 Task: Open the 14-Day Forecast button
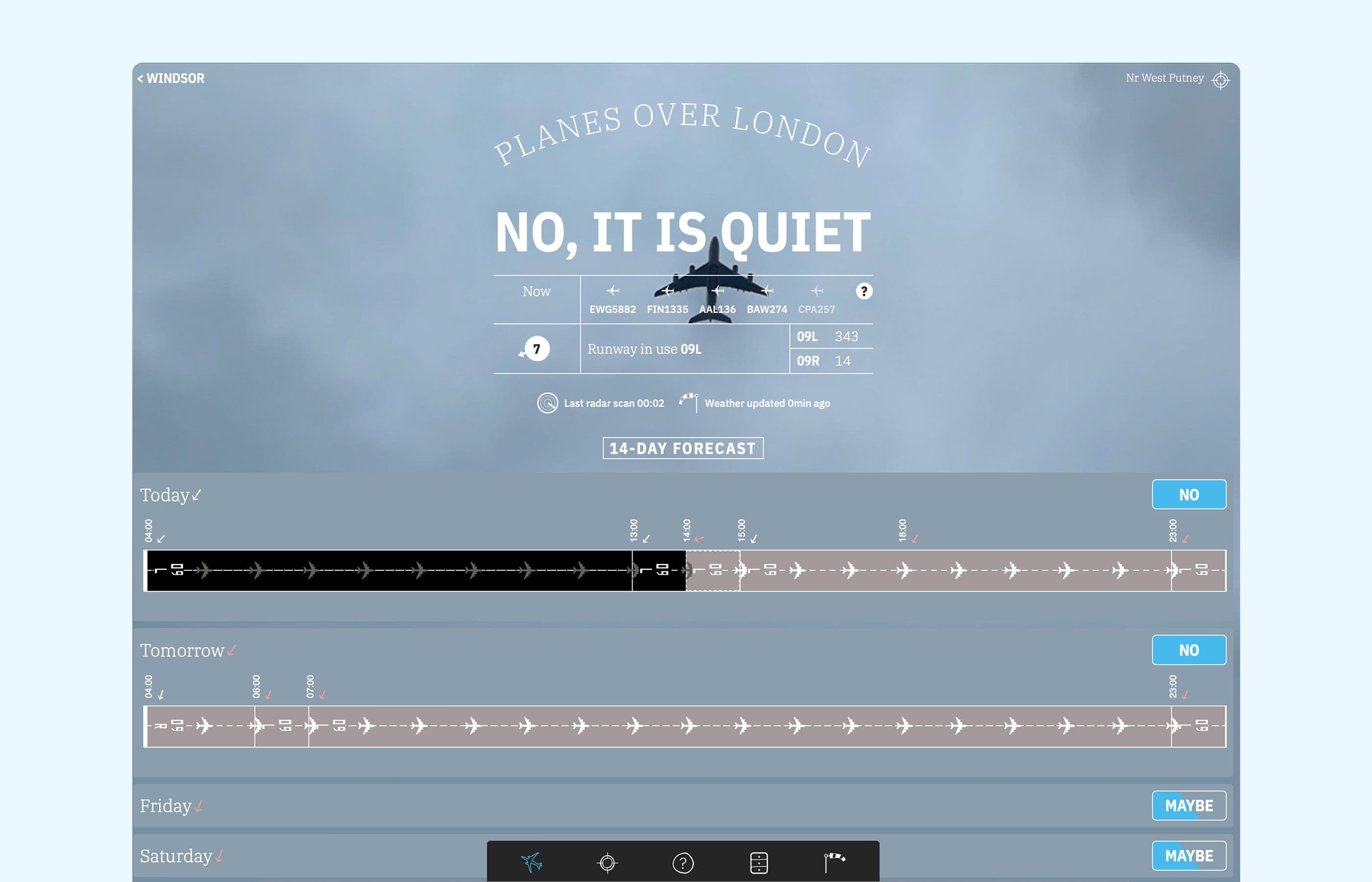683,448
